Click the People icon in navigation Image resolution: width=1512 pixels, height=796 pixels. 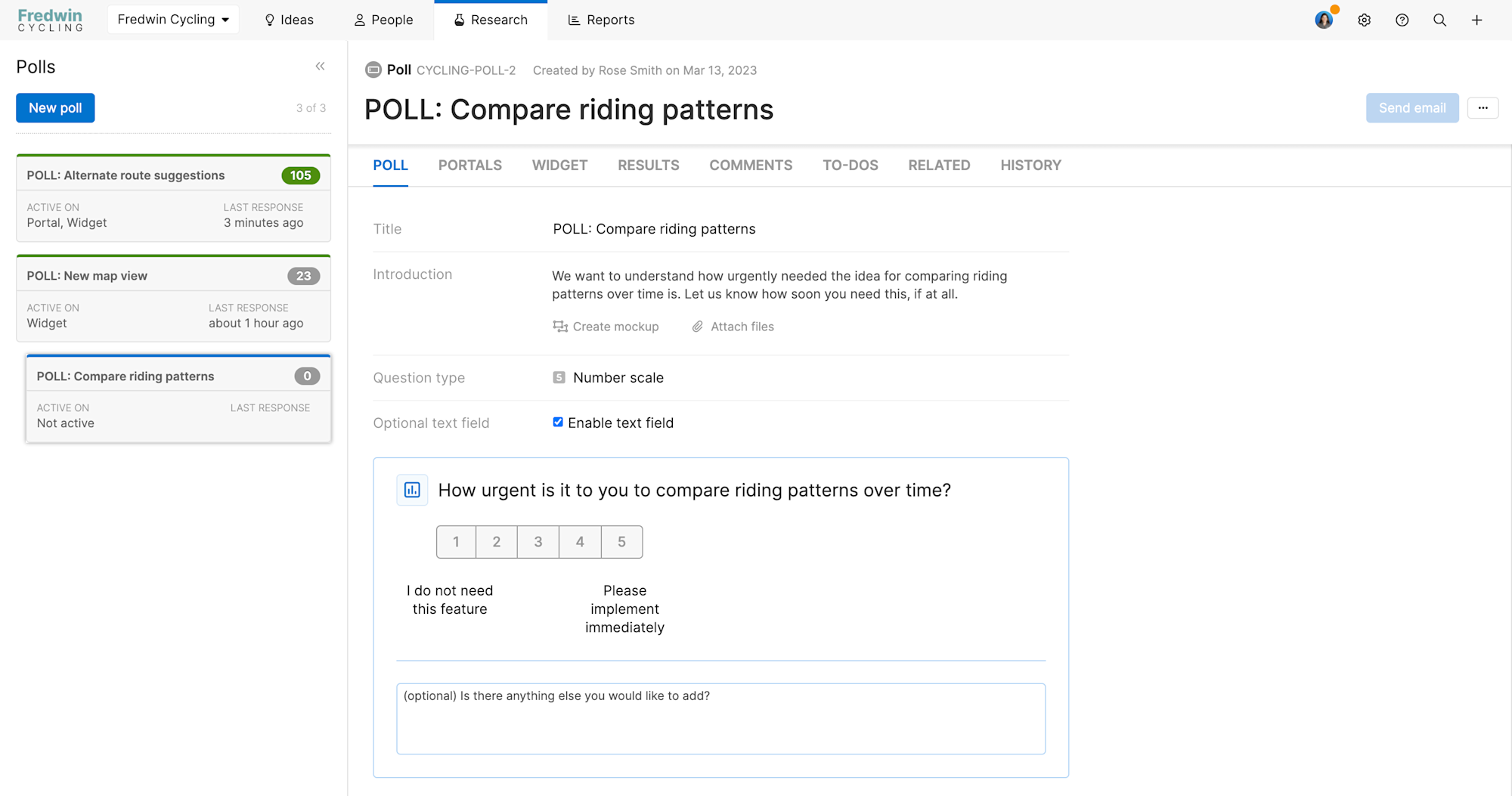tap(358, 20)
